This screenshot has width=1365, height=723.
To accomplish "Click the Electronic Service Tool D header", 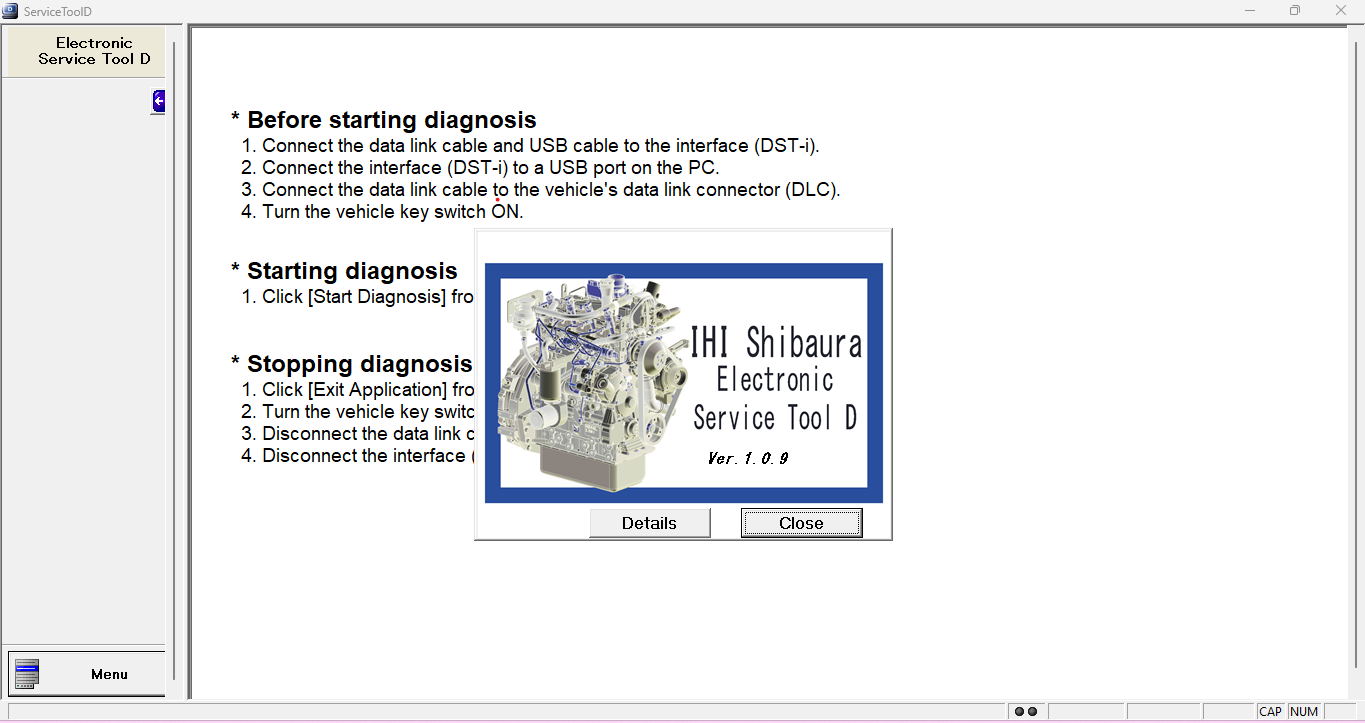I will [x=87, y=51].
